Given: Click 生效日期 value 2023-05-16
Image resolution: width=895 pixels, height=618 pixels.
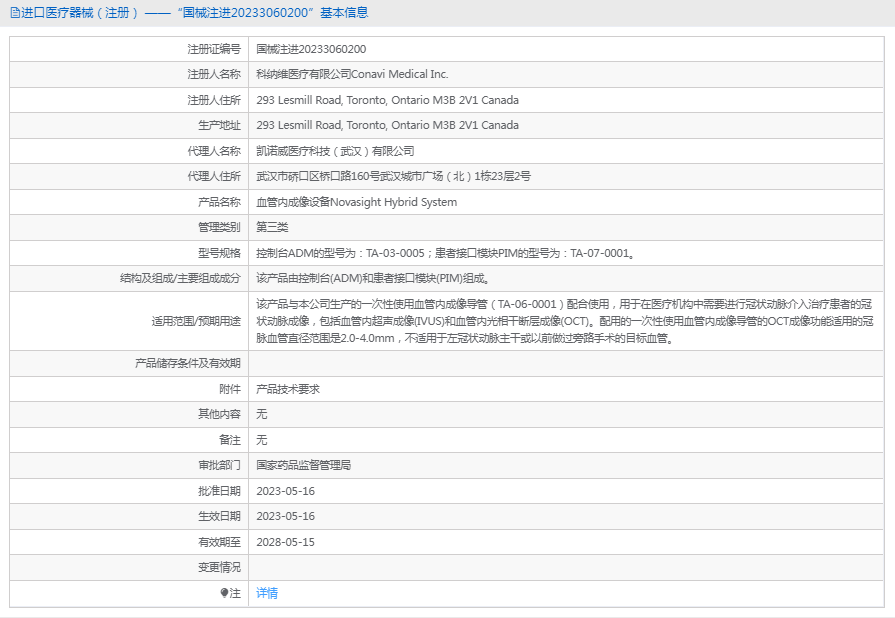Looking at the screenshot, I should click(285, 516).
